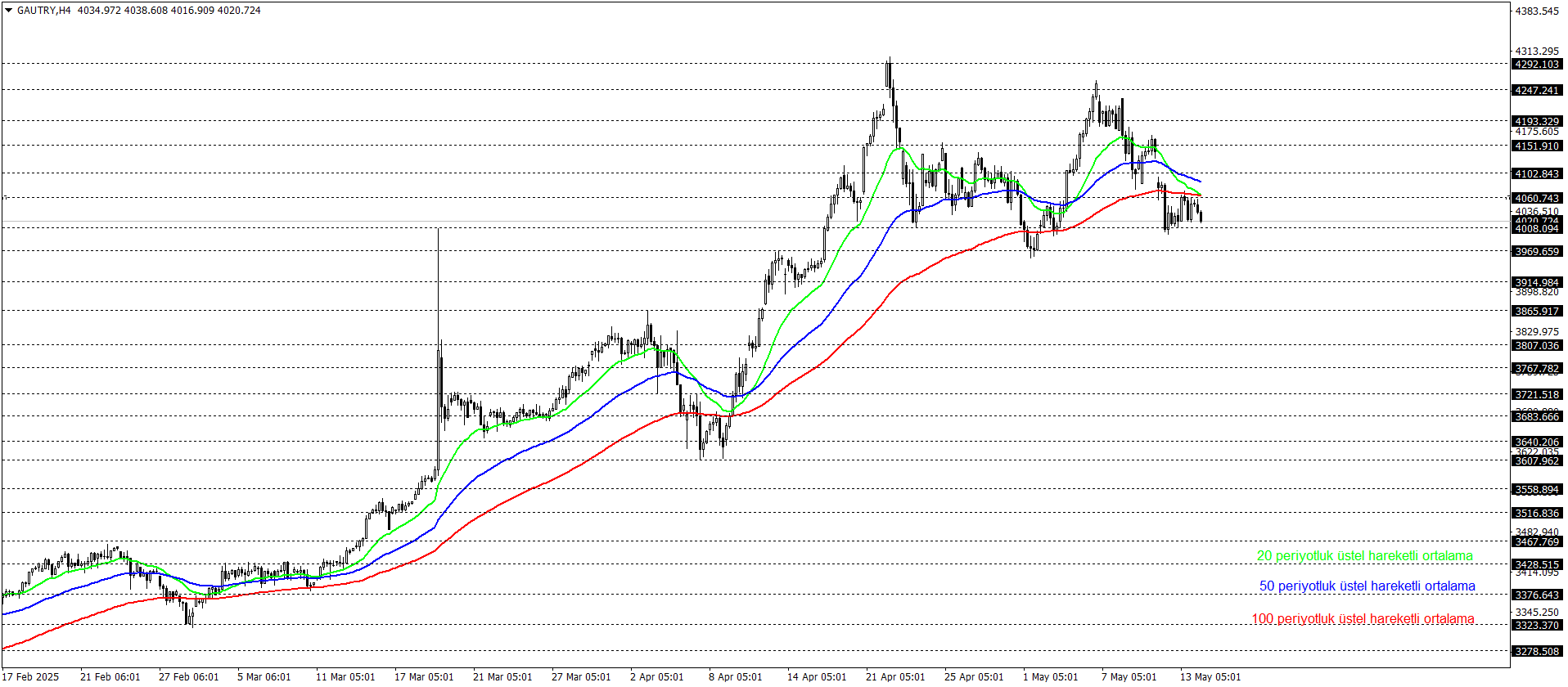Click the 3969.659 price level label
Screen dimensions: 1568x687
[1537, 252]
